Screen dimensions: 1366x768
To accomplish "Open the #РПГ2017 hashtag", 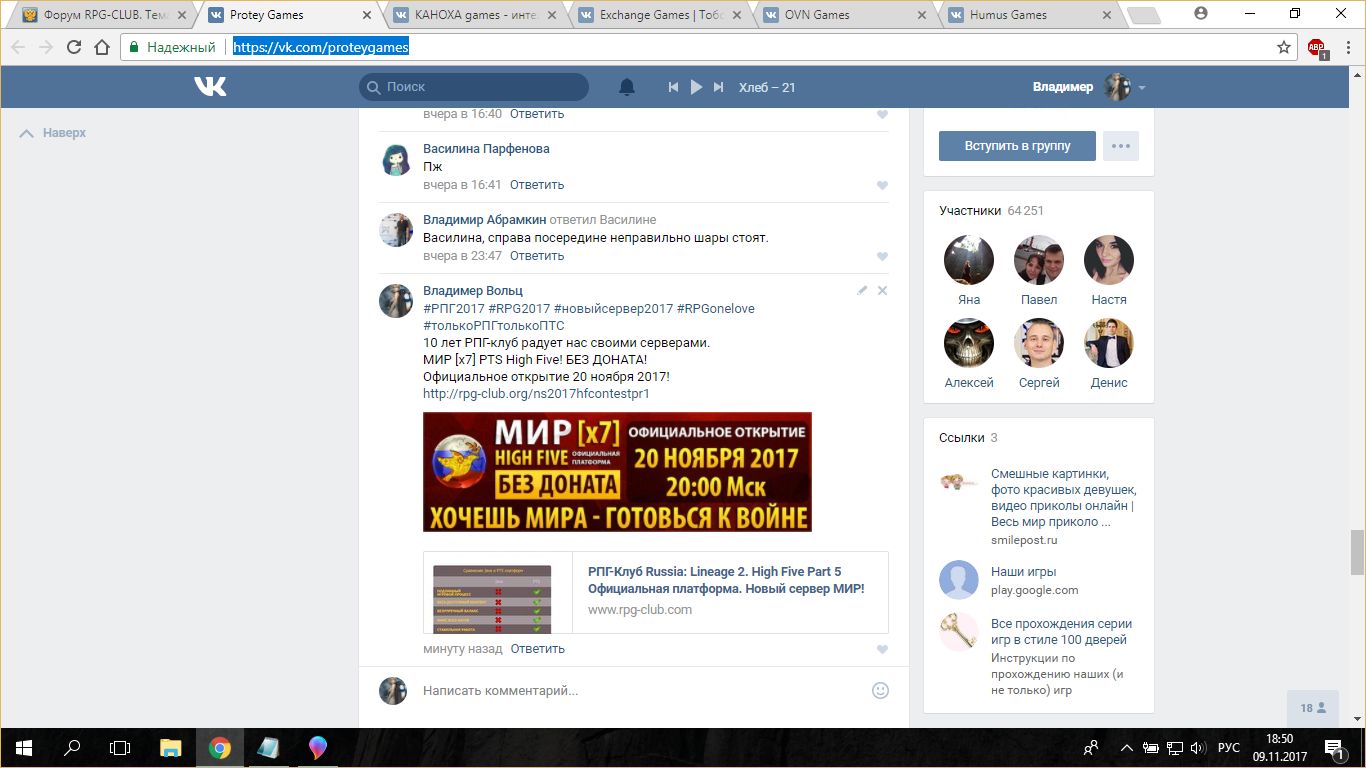I will (453, 309).
